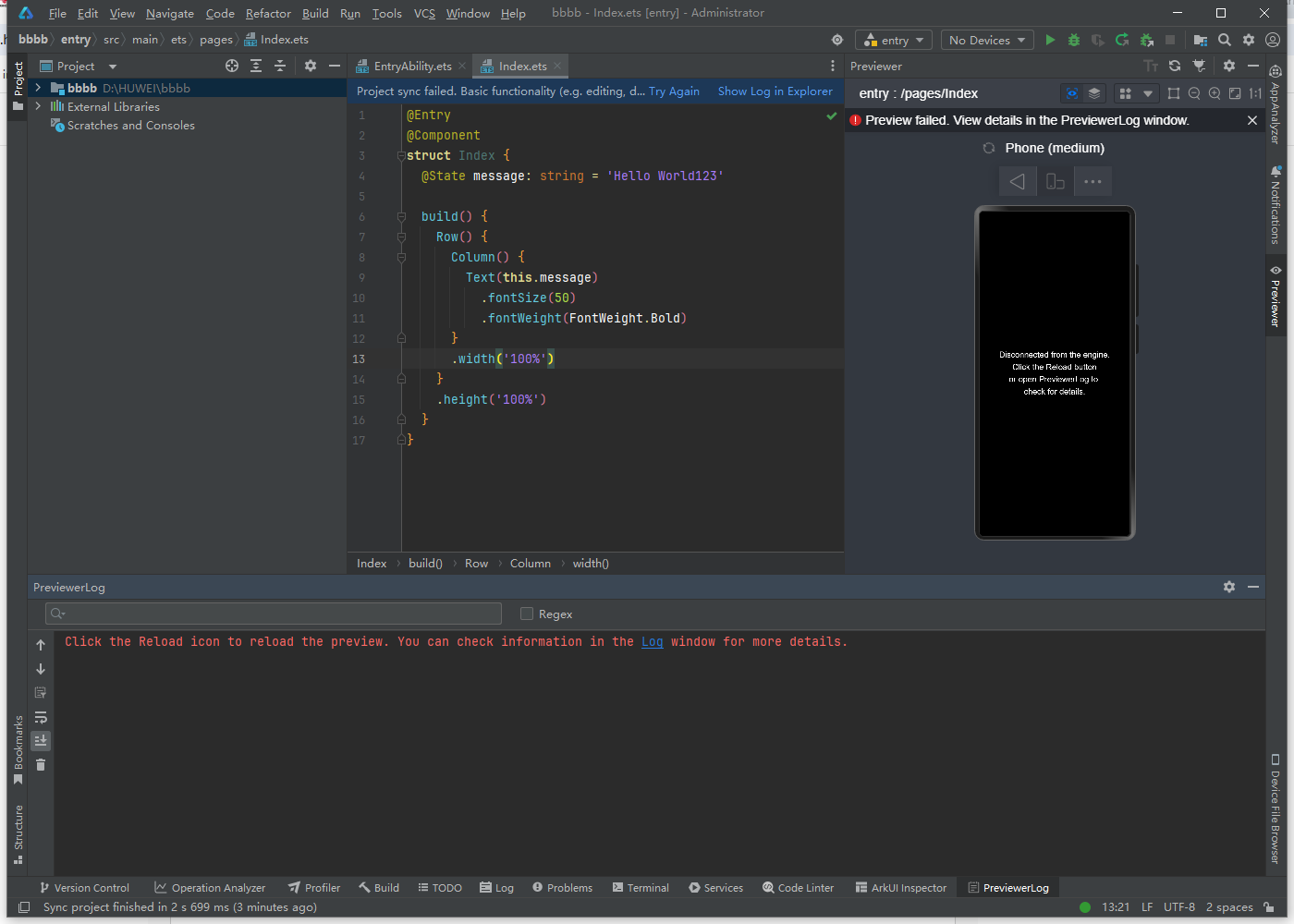The width and height of the screenshot is (1294, 924).
Task: Fit preview to screen icon
Action: pyautogui.click(x=1235, y=93)
